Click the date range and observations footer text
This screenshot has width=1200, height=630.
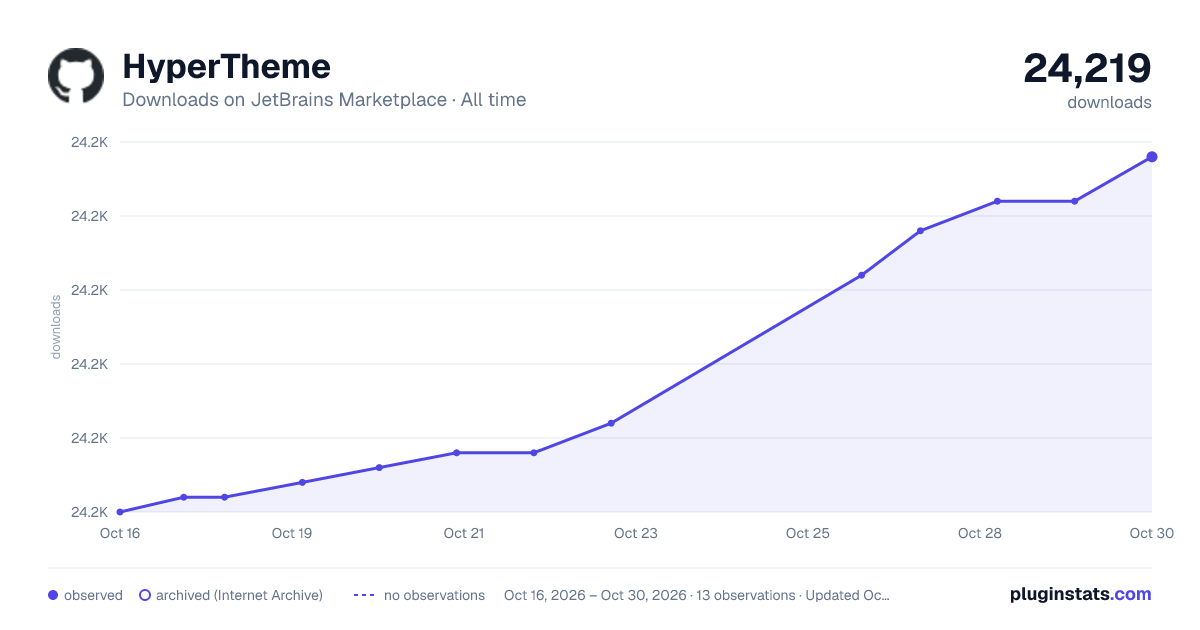697,595
